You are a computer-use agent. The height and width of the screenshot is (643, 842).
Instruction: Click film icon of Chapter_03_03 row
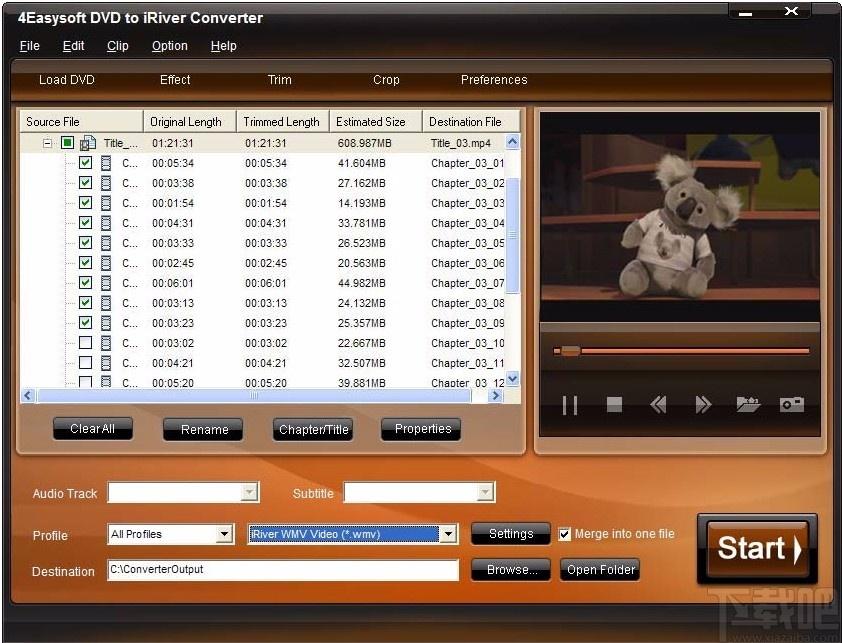pos(106,203)
